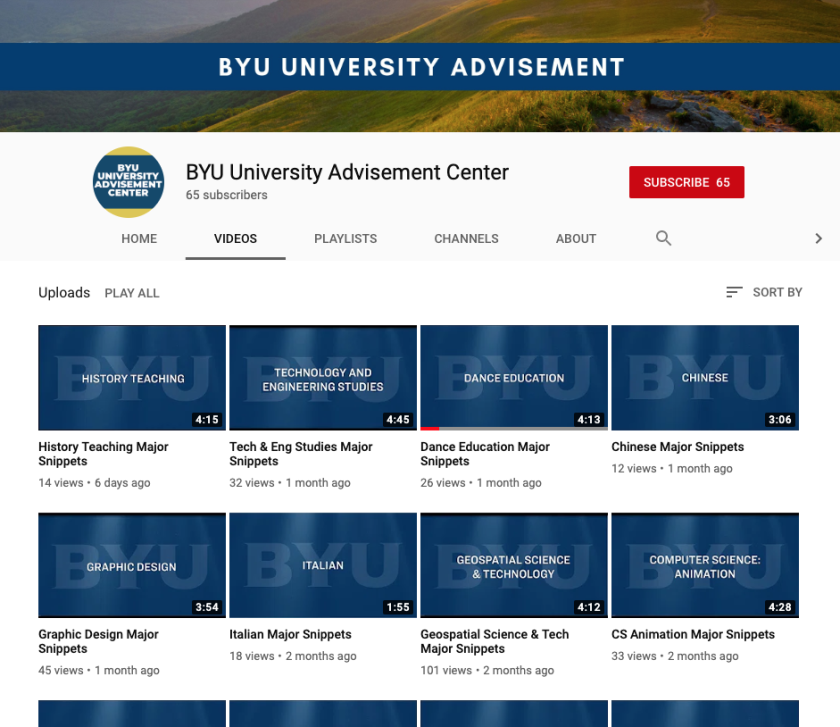The height and width of the screenshot is (727, 840).
Task: Switch to the Home tab
Action: [139, 238]
